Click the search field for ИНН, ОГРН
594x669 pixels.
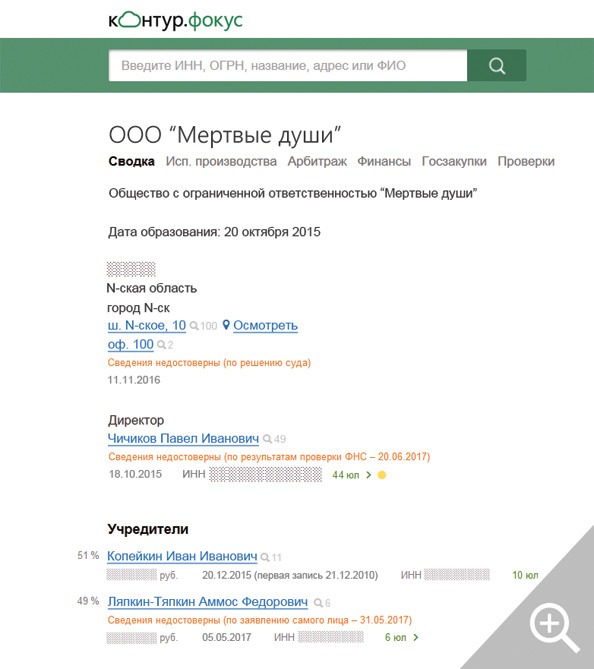pos(288,66)
